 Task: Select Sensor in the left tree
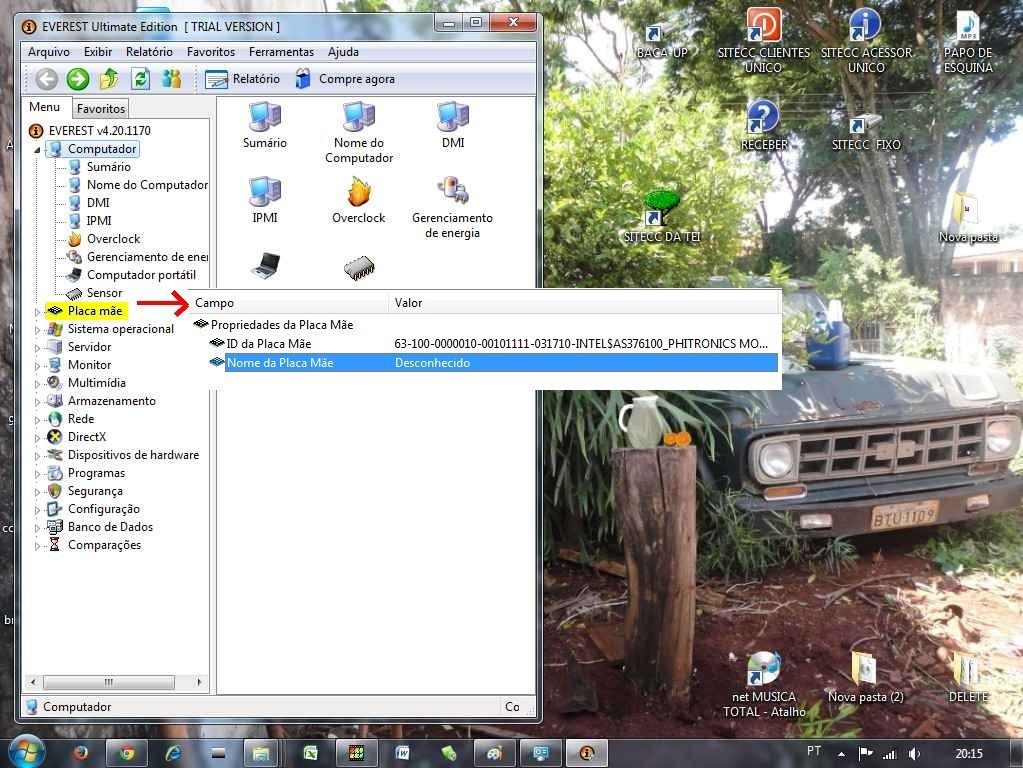[x=104, y=293]
